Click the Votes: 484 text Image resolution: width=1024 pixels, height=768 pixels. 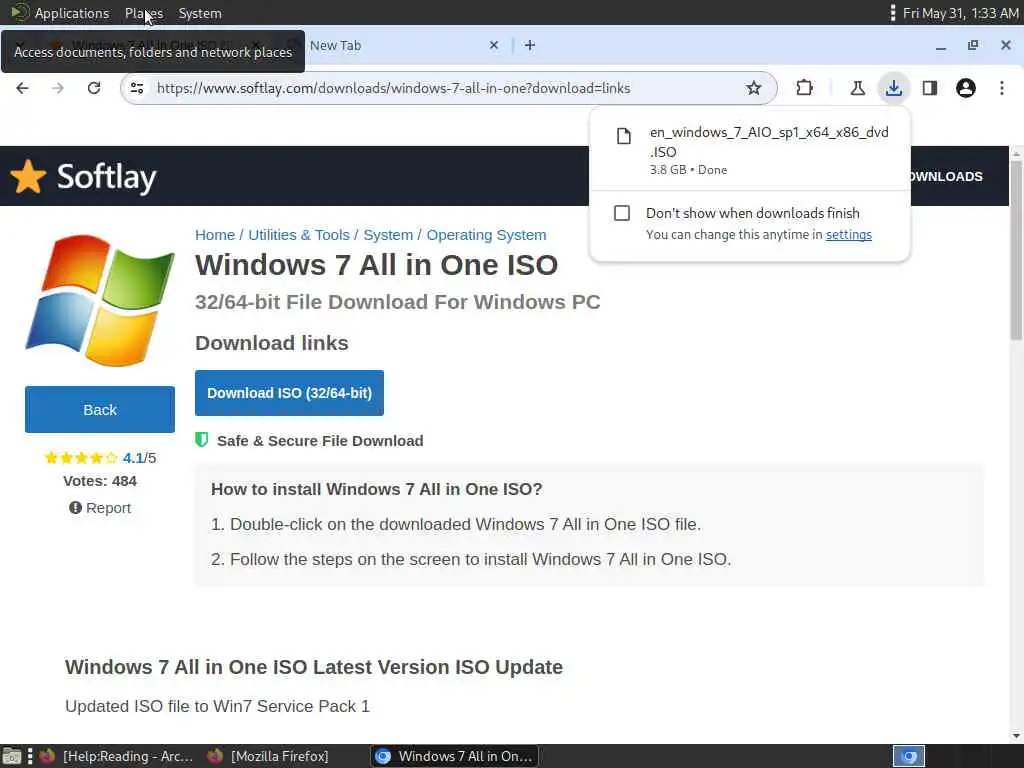100,481
